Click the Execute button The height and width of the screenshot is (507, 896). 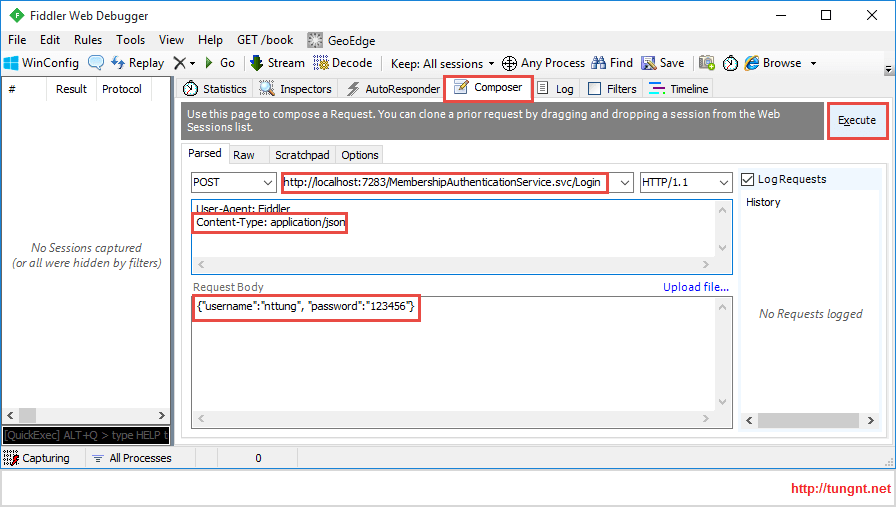tap(857, 120)
